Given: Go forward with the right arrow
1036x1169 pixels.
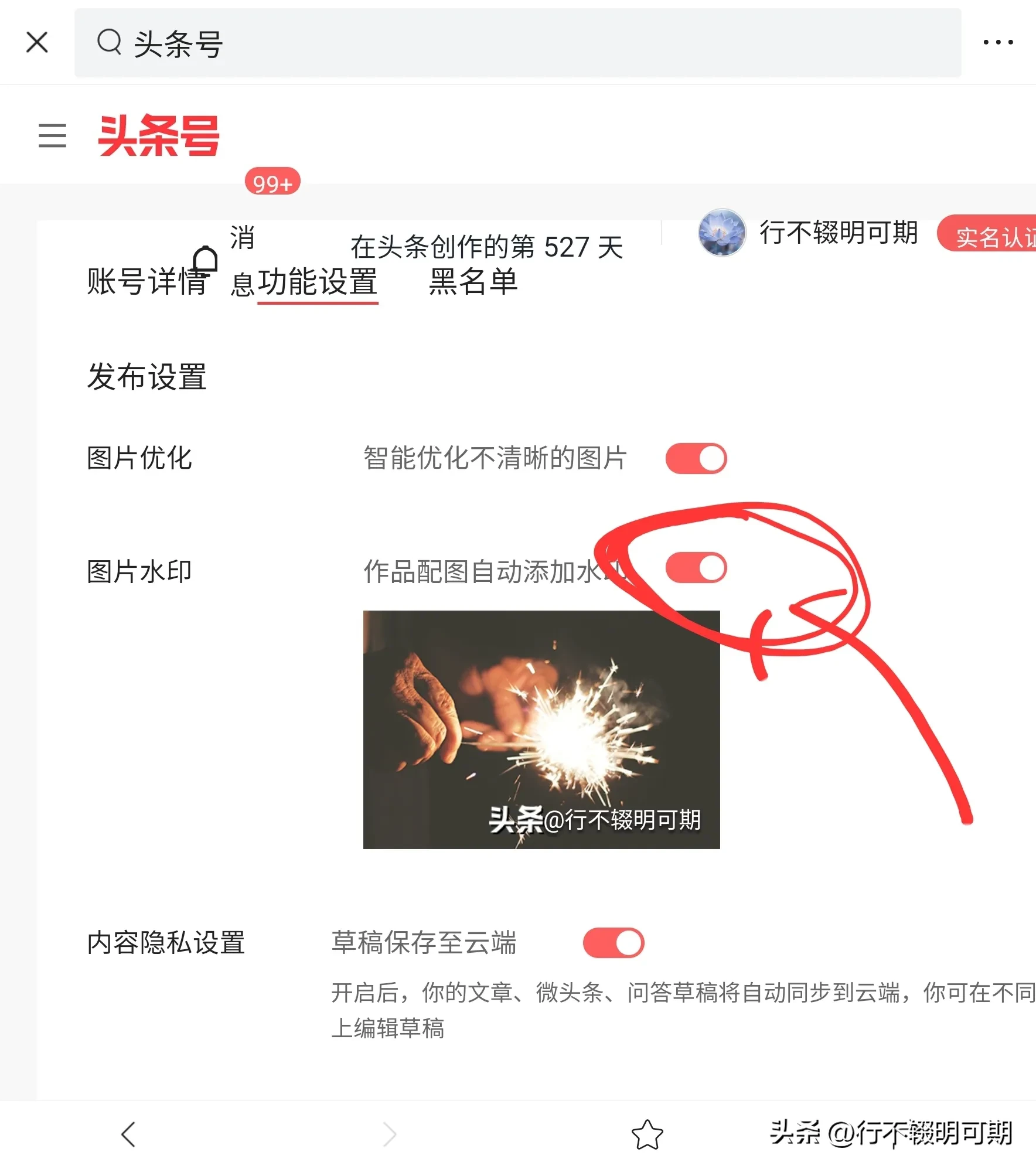Looking at the screenshot, I should coord(390,1134).
